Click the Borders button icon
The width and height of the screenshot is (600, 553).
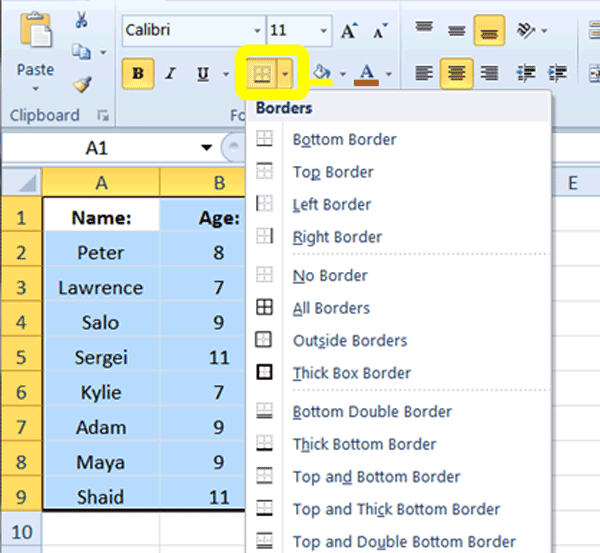tap(262, 73)
